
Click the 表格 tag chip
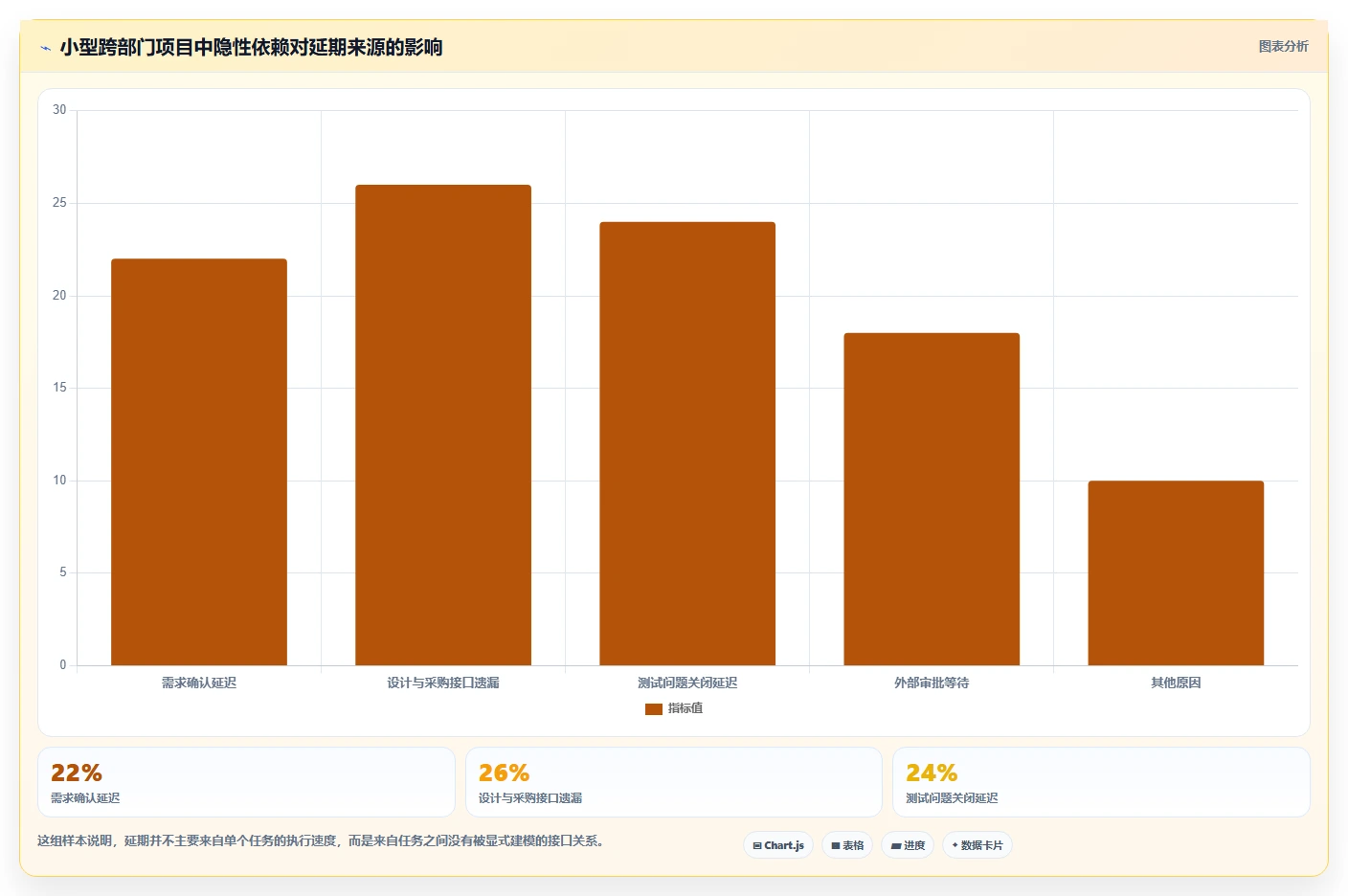[847, 845]
